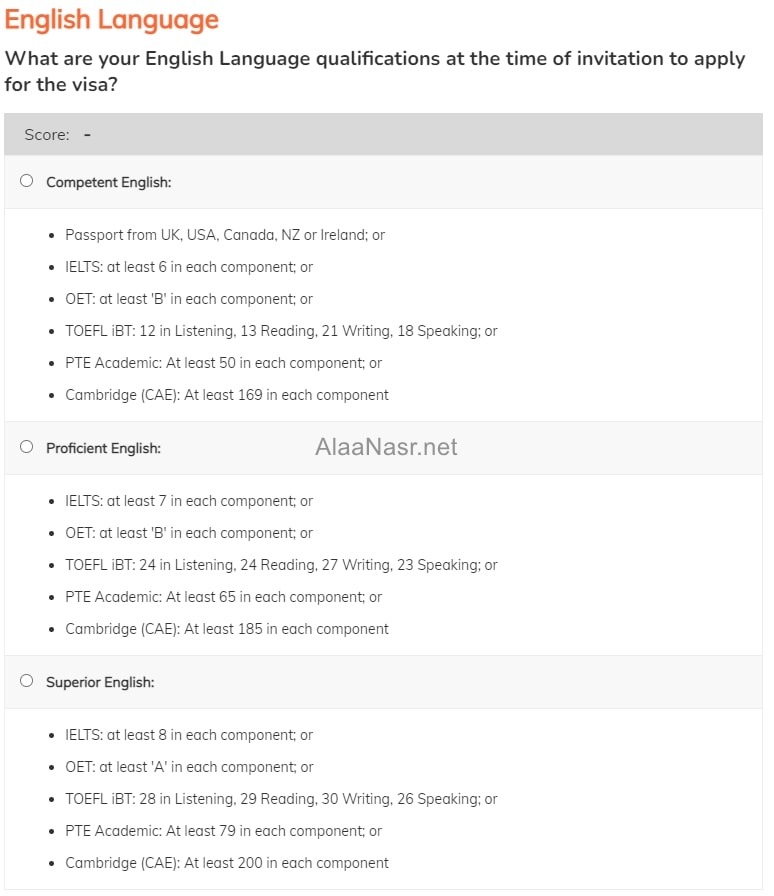Click the OET at least 'A' line
Viewport: 774px width, 896px height.
click(189, 767)
